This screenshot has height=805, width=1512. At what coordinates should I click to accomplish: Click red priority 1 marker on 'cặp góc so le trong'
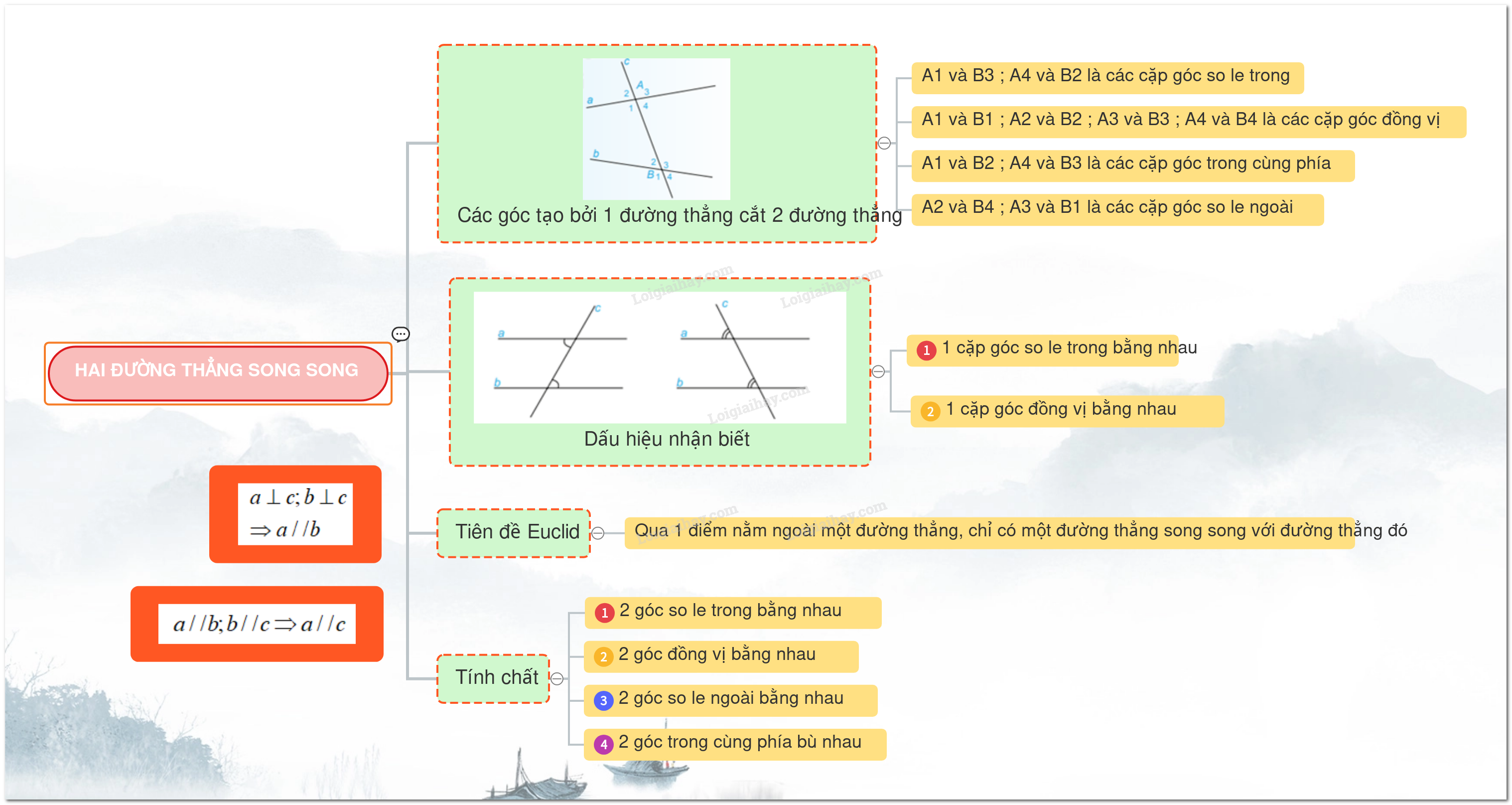[x=926, y=350]
